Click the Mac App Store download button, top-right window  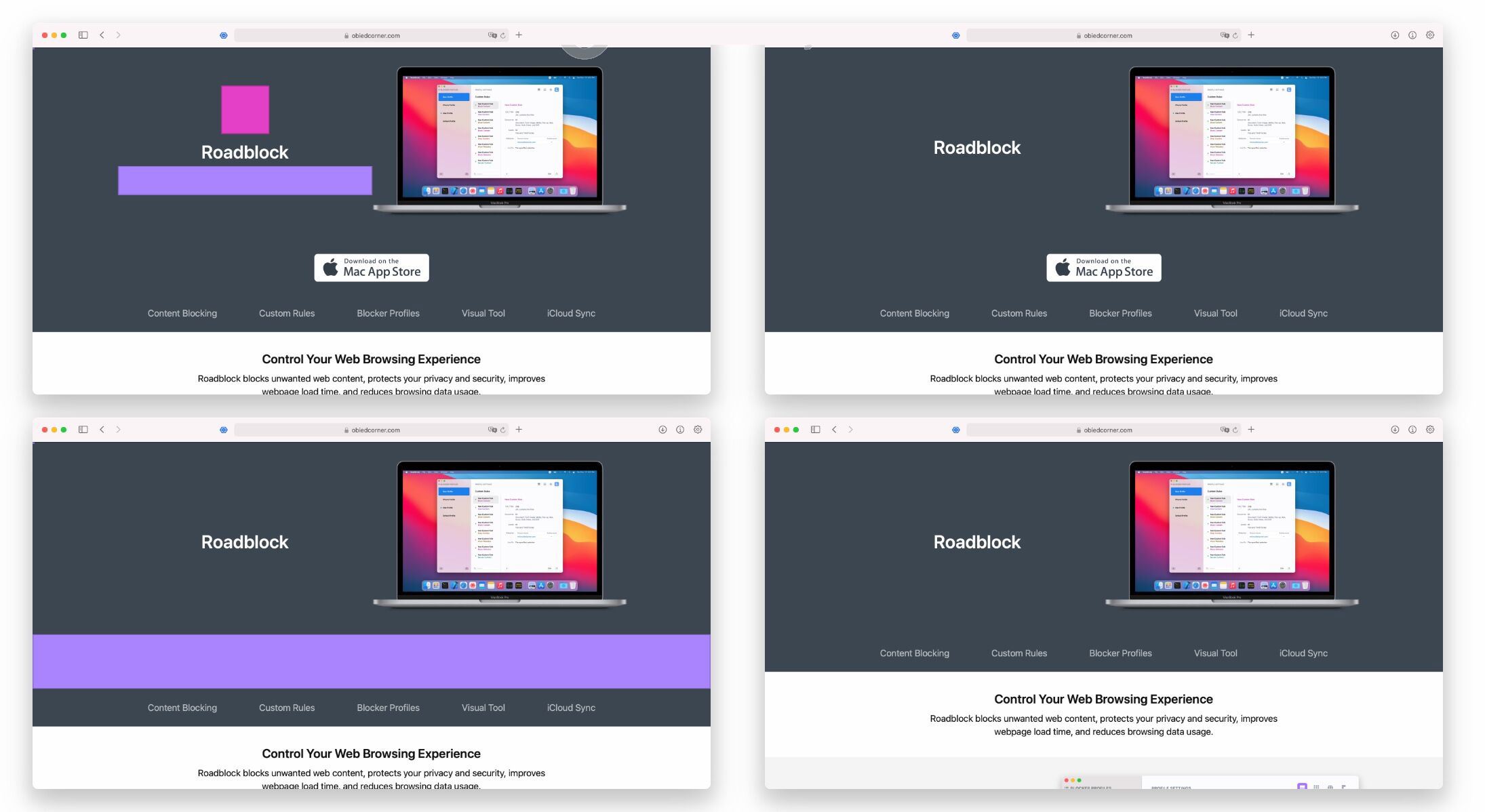pyautogui.click(x=1104, y=268)
